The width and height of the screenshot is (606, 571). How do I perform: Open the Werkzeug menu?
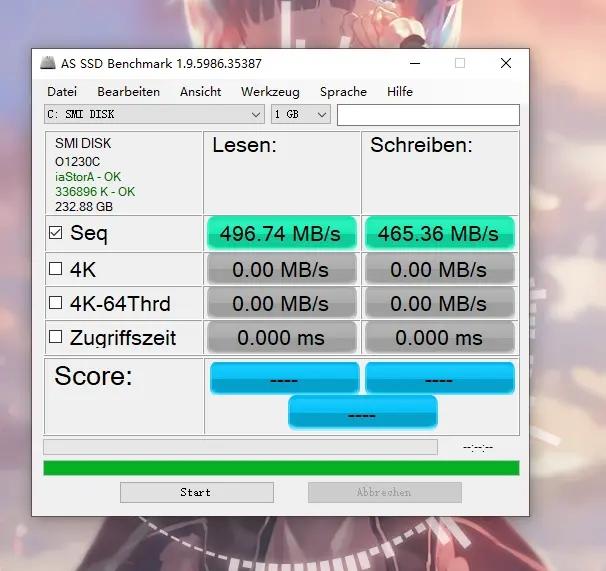click(270, 92)
